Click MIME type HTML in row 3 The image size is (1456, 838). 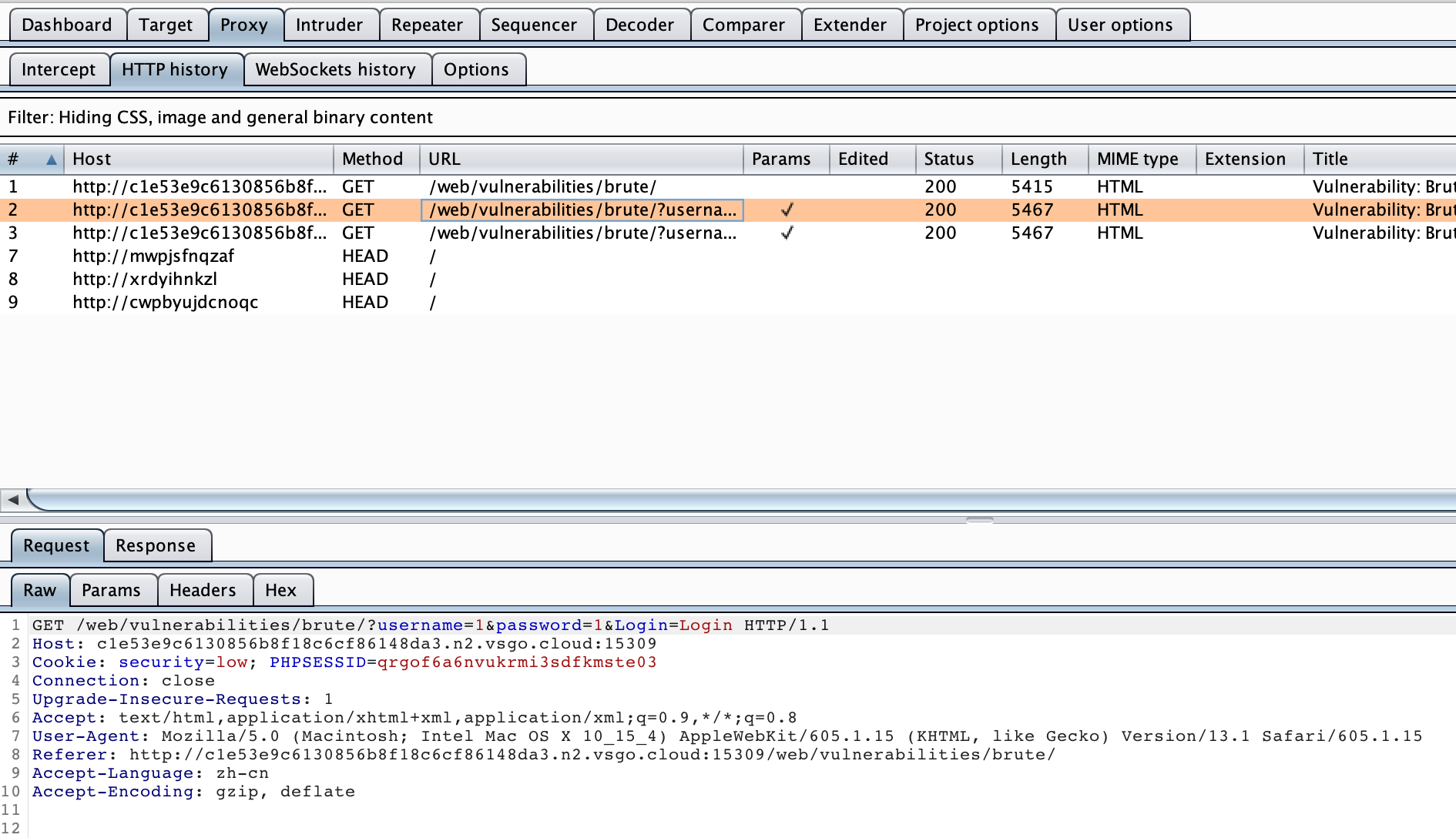1120,233
